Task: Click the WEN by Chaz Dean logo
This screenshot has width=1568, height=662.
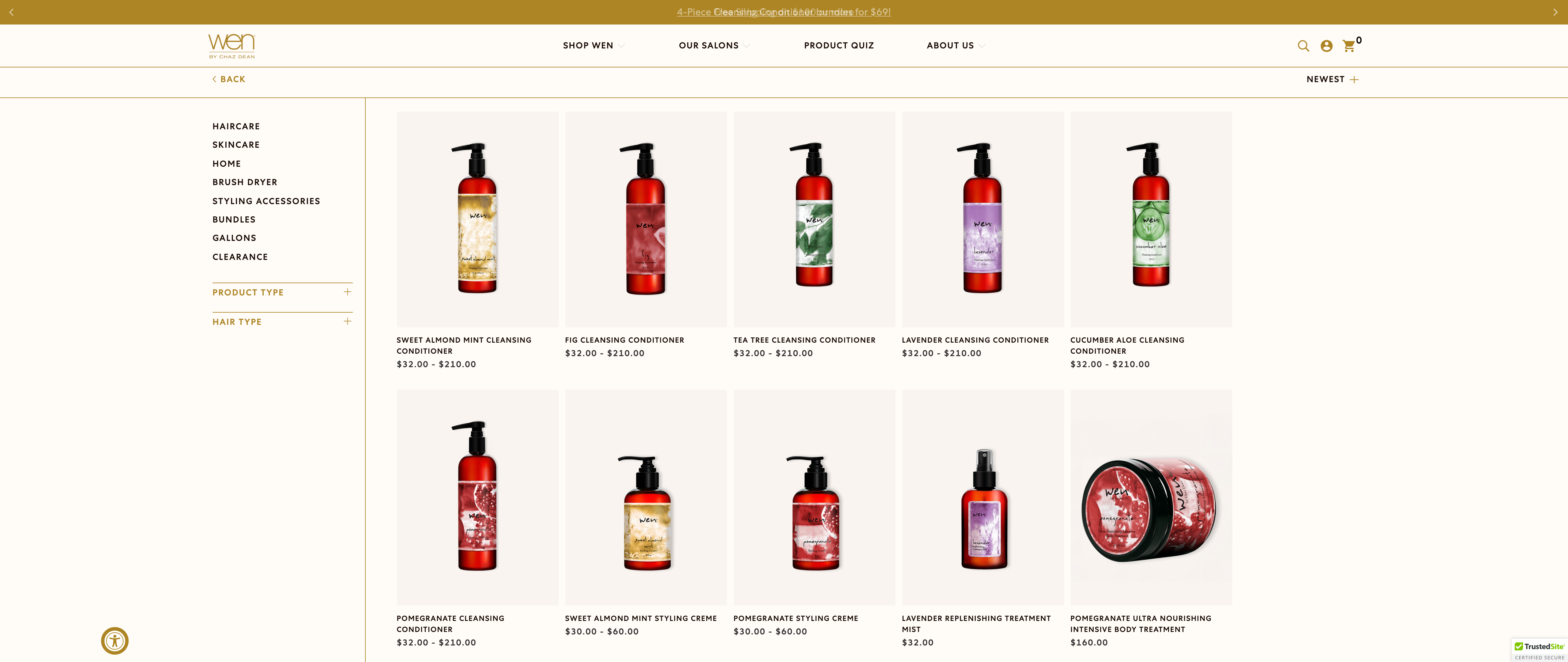Action: coord(231,46)
